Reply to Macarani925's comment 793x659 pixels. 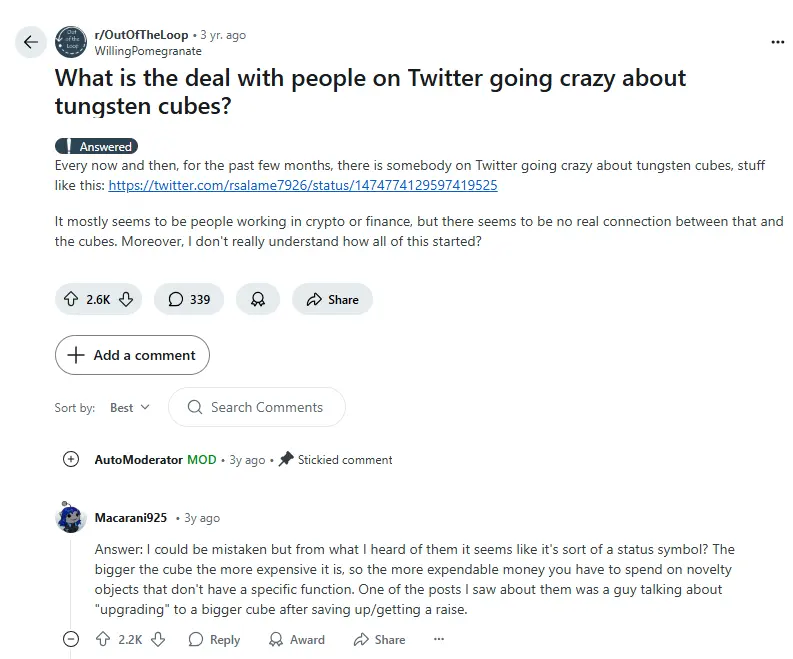[214, 639]
